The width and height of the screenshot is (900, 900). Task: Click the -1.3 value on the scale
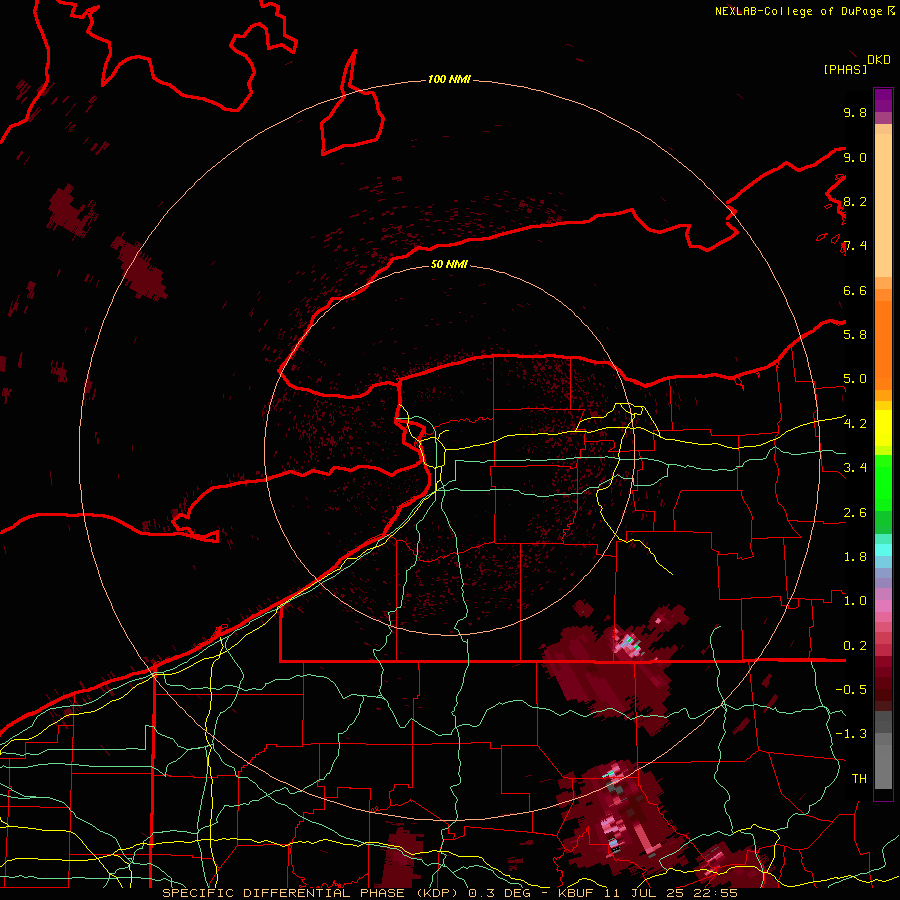(x=851, y=734)
